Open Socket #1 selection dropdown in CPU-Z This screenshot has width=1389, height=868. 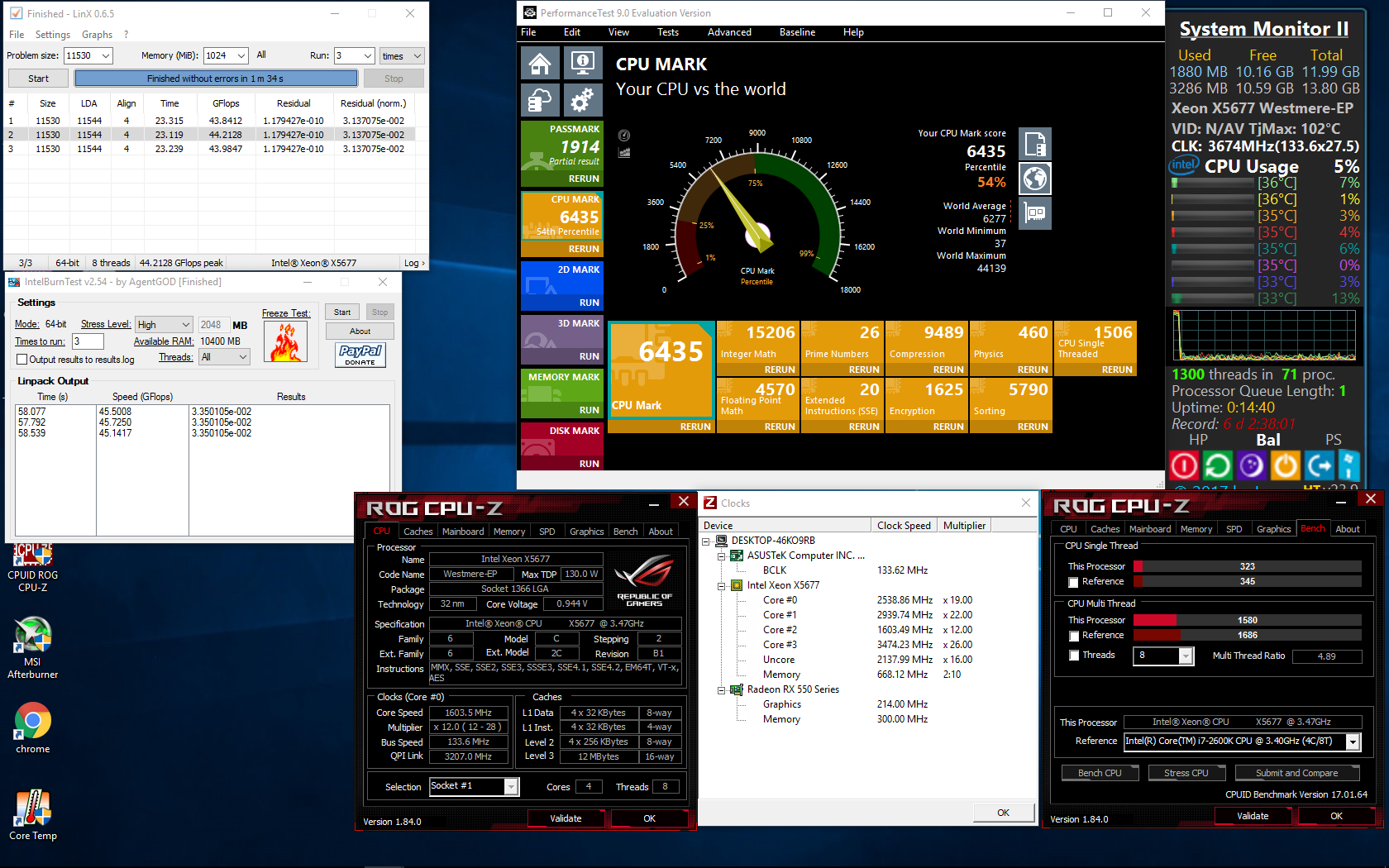[511, 786]
